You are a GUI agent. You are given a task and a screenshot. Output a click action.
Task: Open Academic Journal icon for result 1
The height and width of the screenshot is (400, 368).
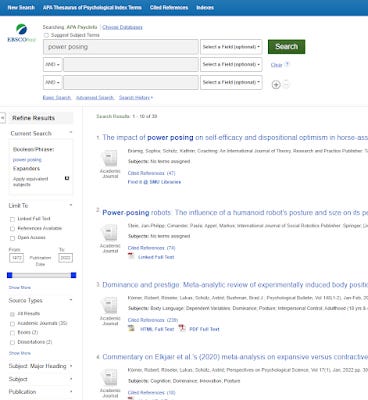point(110,158)
